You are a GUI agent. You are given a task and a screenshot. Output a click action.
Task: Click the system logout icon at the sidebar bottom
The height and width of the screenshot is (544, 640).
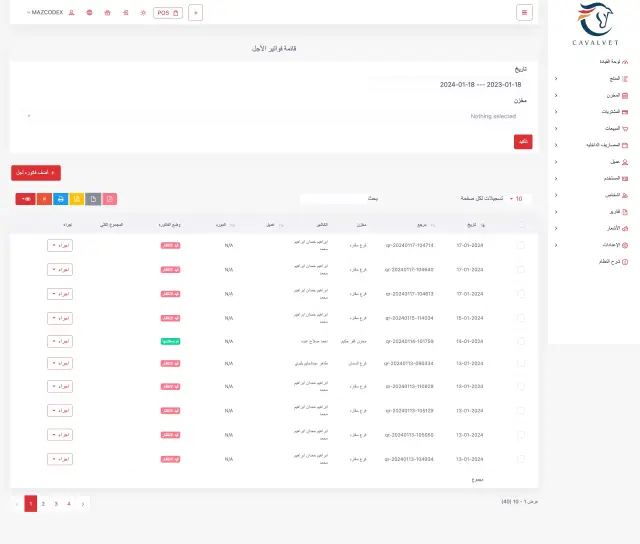(625, 262)
